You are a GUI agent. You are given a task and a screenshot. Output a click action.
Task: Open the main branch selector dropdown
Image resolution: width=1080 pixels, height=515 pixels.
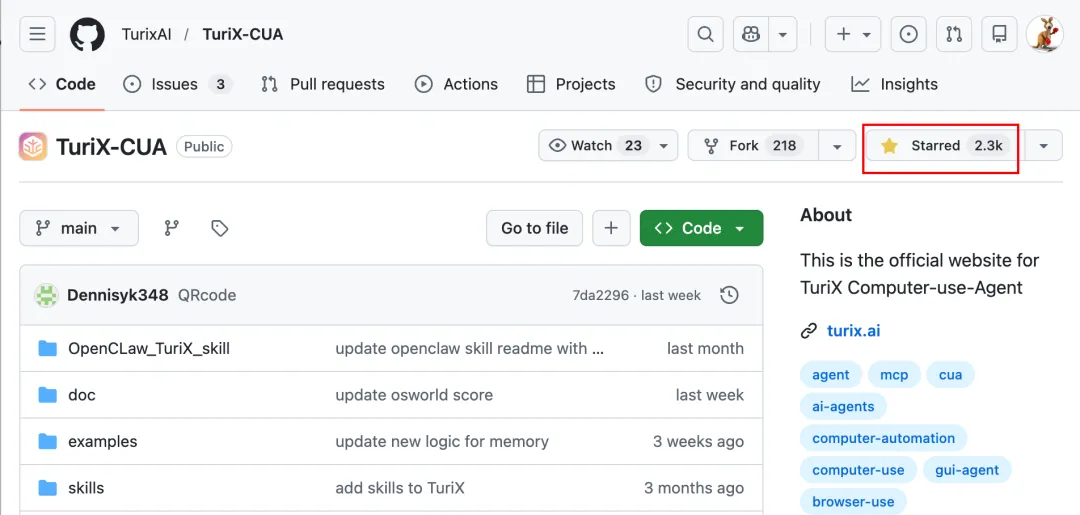79,228
